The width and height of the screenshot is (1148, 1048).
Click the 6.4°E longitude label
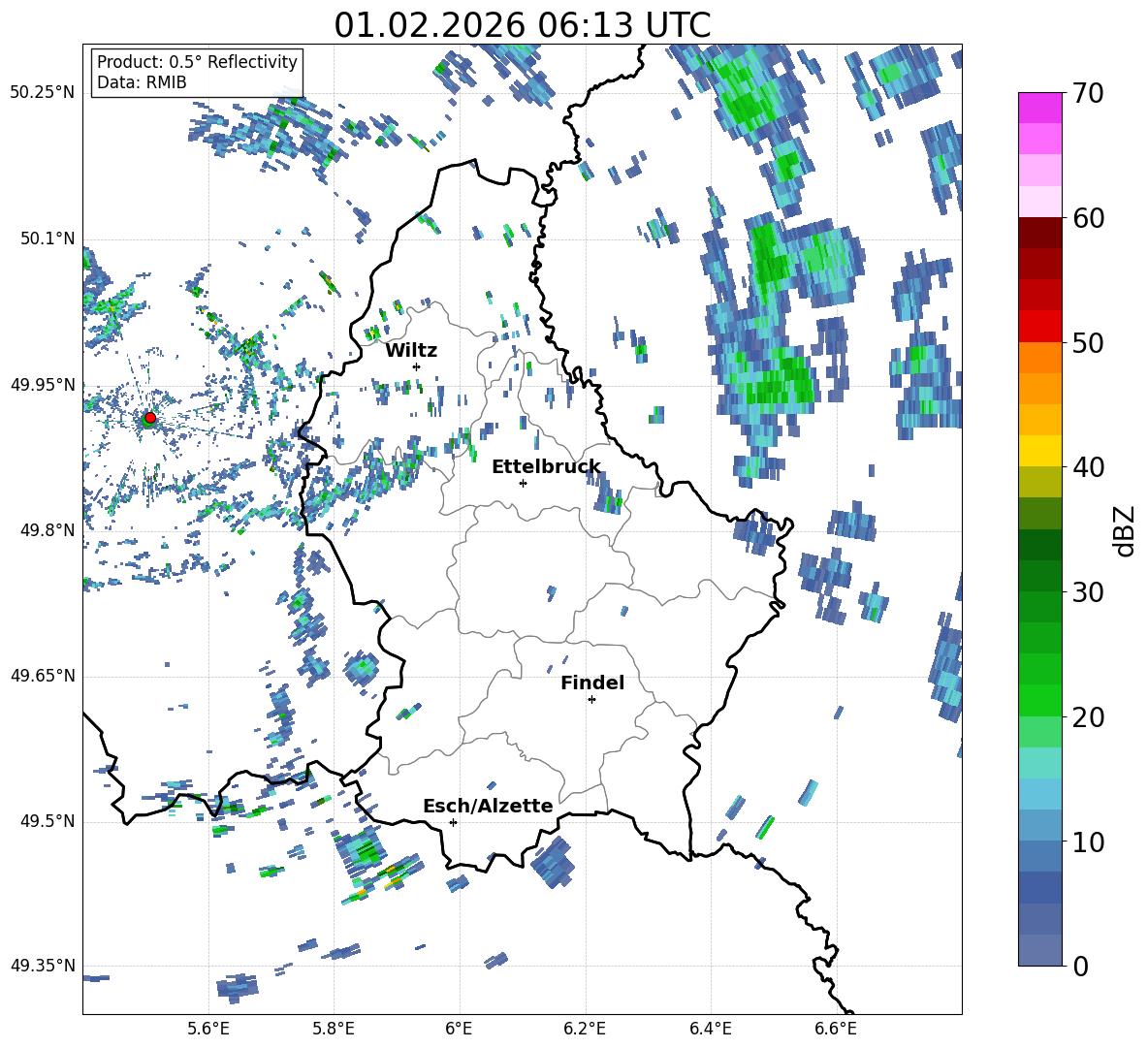(710, 1029)
